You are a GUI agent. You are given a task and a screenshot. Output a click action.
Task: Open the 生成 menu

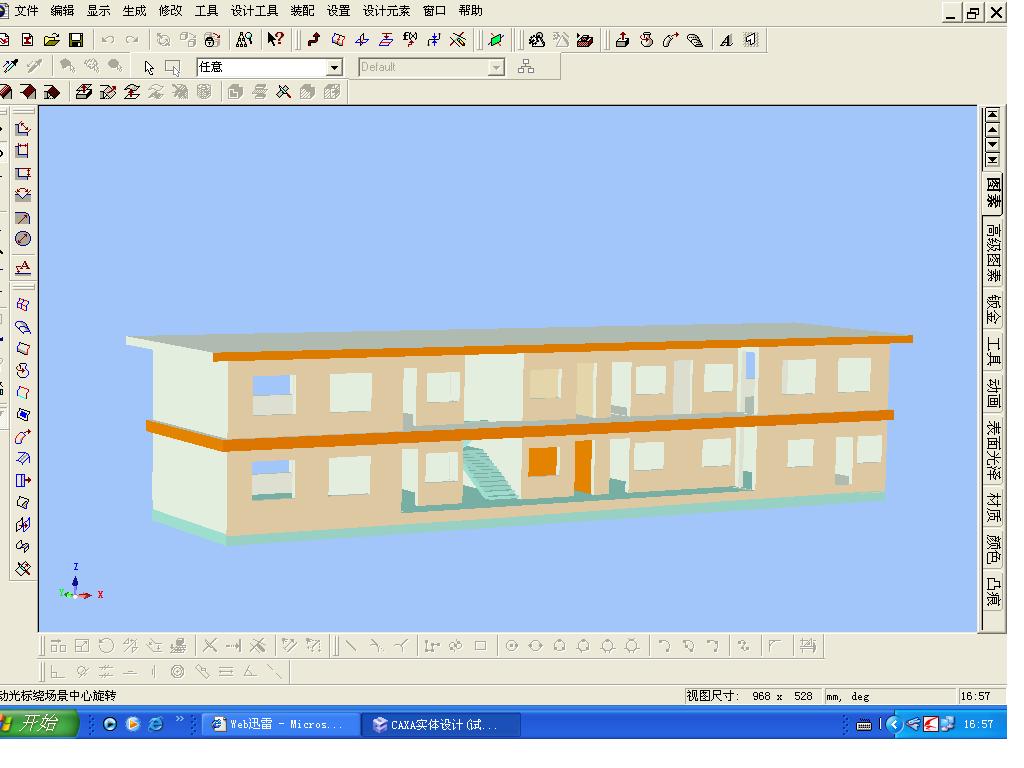[134, 11]
